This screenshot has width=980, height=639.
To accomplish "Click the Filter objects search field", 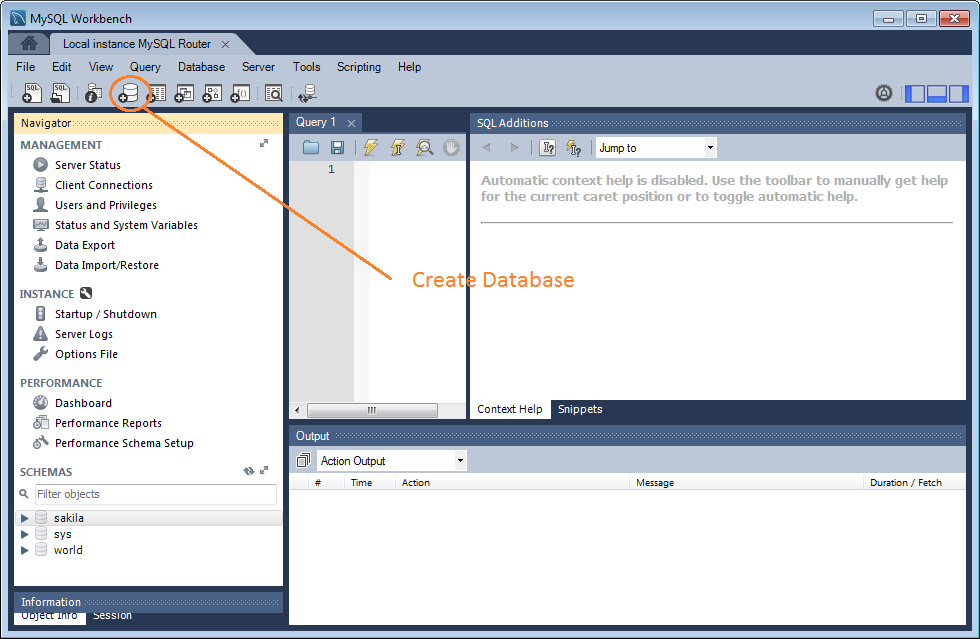I will coord(156,494).
